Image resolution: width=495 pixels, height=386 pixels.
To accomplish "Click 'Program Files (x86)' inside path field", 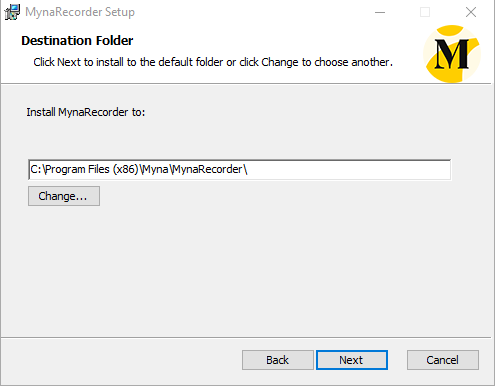I will click(92, 170).
